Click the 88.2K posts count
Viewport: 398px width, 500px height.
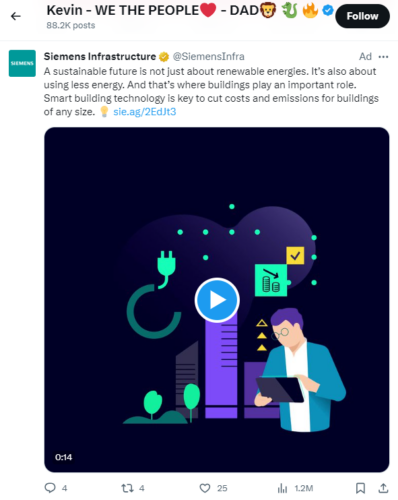pos(71,25)
